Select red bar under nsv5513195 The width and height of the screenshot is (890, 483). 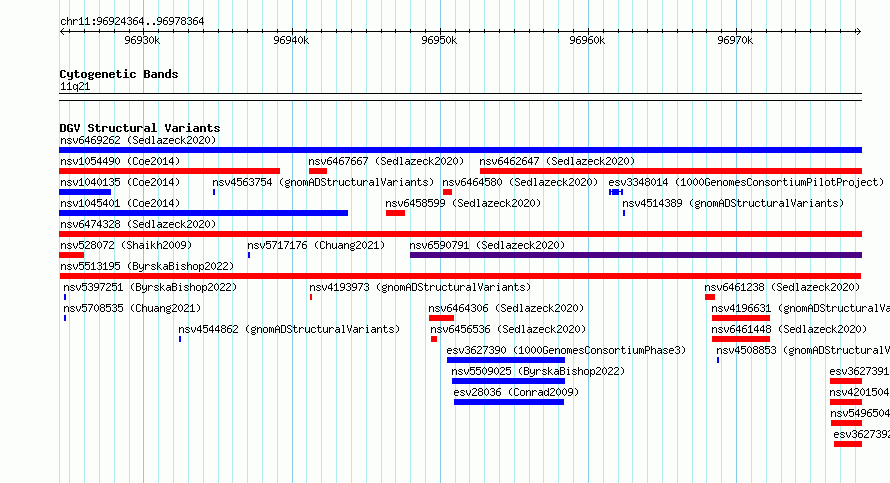[x=460, y=276]
